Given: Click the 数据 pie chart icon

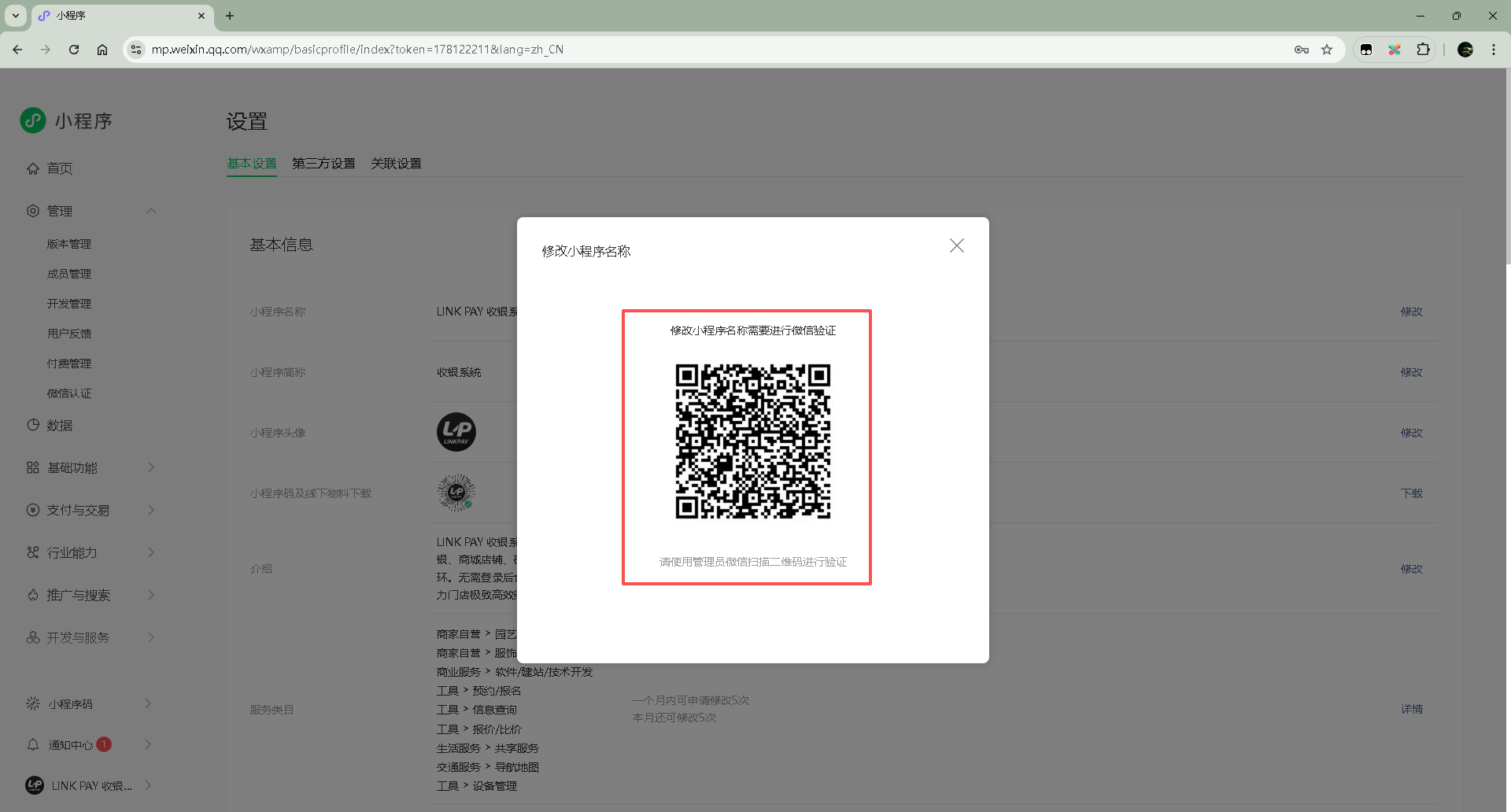Looking at the screenshot, I should coord(33,425).
